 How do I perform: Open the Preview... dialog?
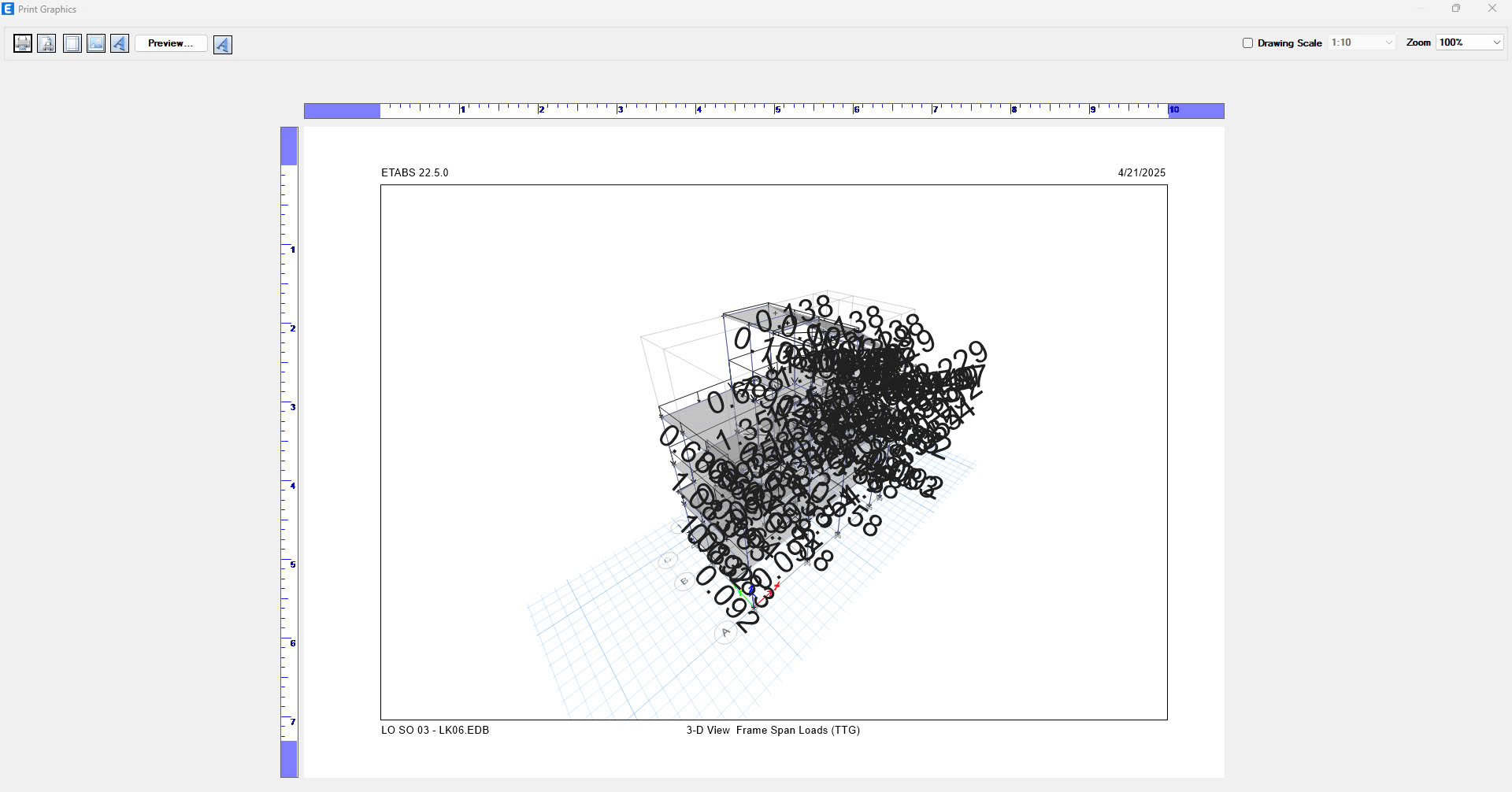click(x=171, y=43)
